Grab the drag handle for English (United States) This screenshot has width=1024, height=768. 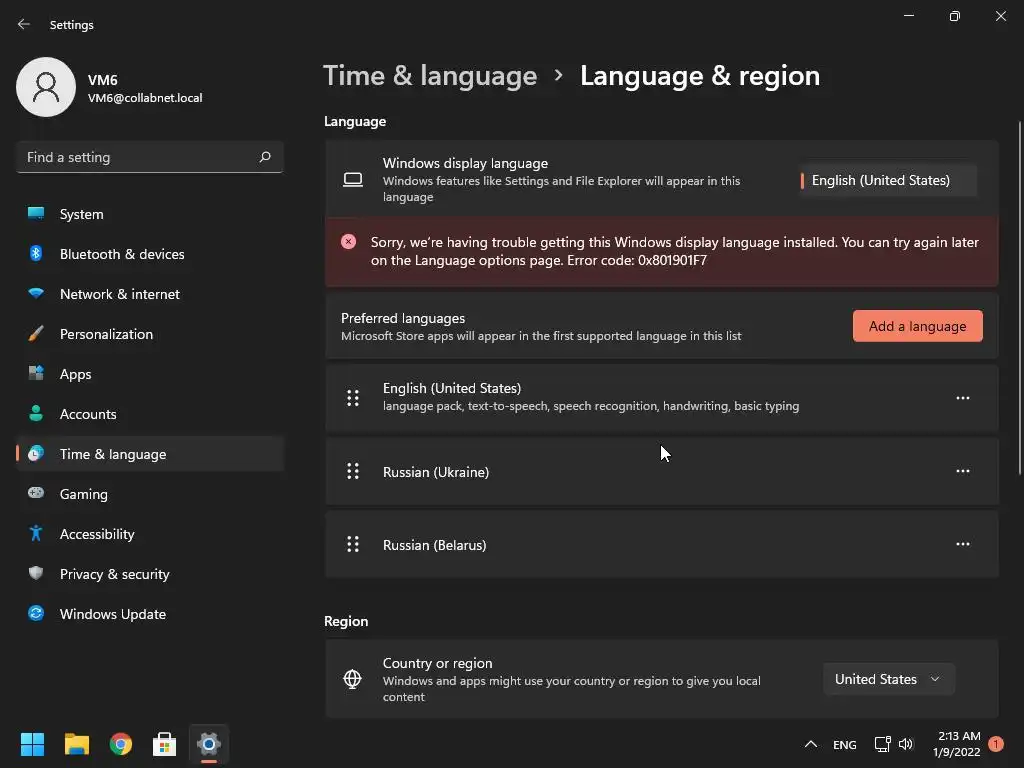tap(353, 398)
